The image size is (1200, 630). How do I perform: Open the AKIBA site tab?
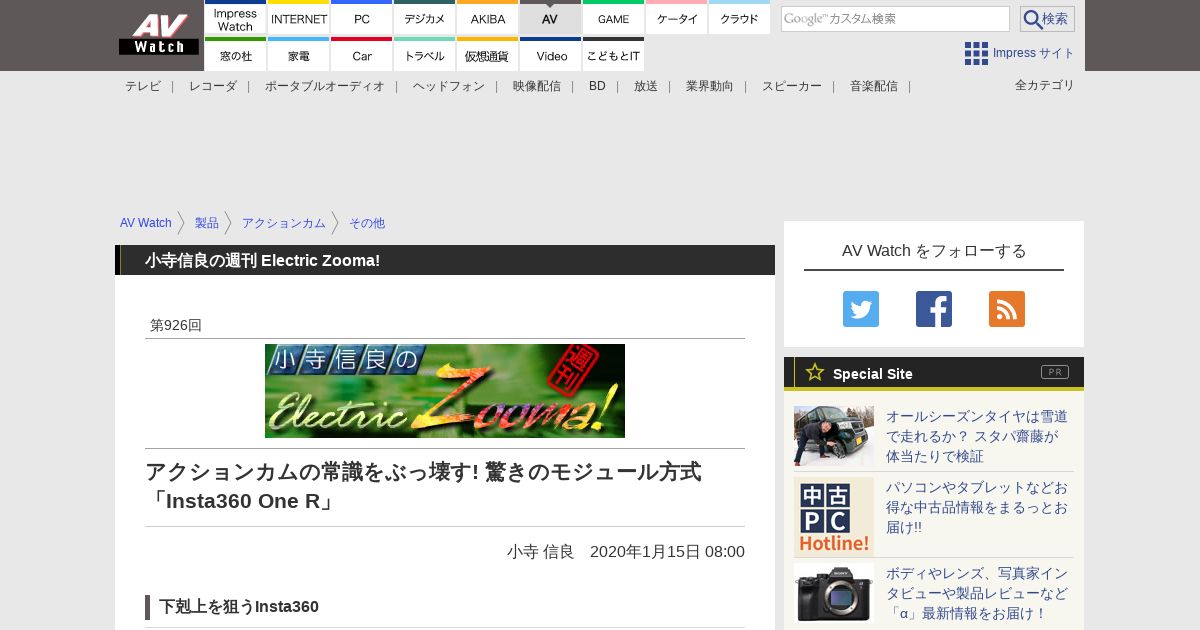pos(488,18)
